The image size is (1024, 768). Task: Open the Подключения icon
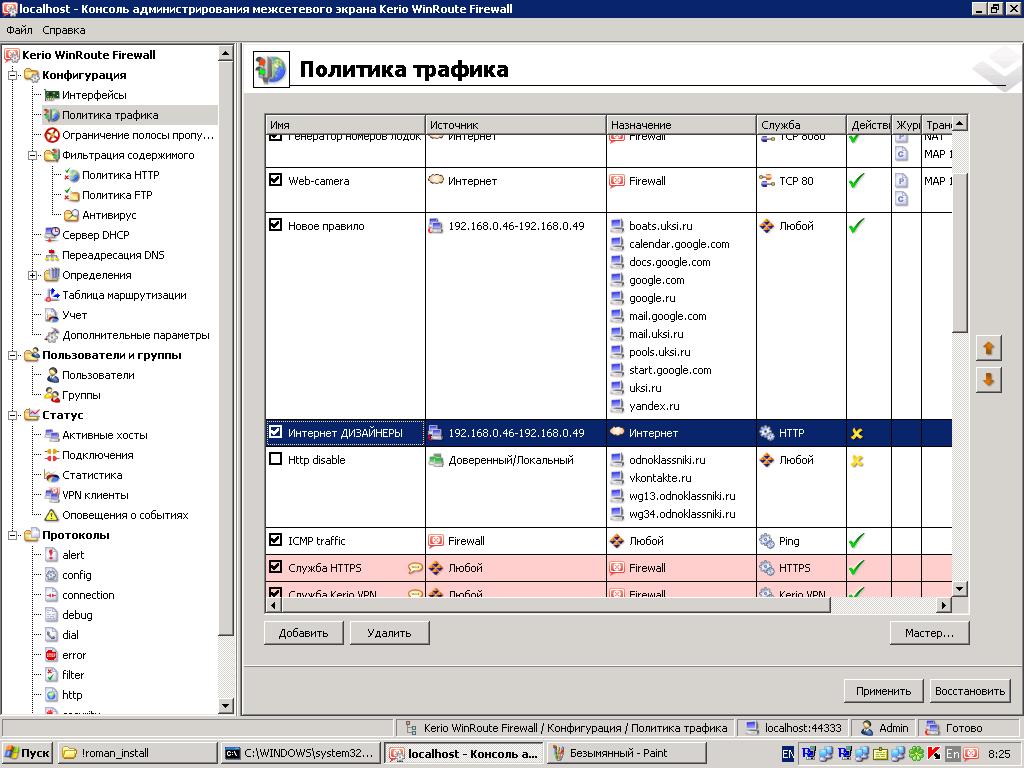point(52,455)
